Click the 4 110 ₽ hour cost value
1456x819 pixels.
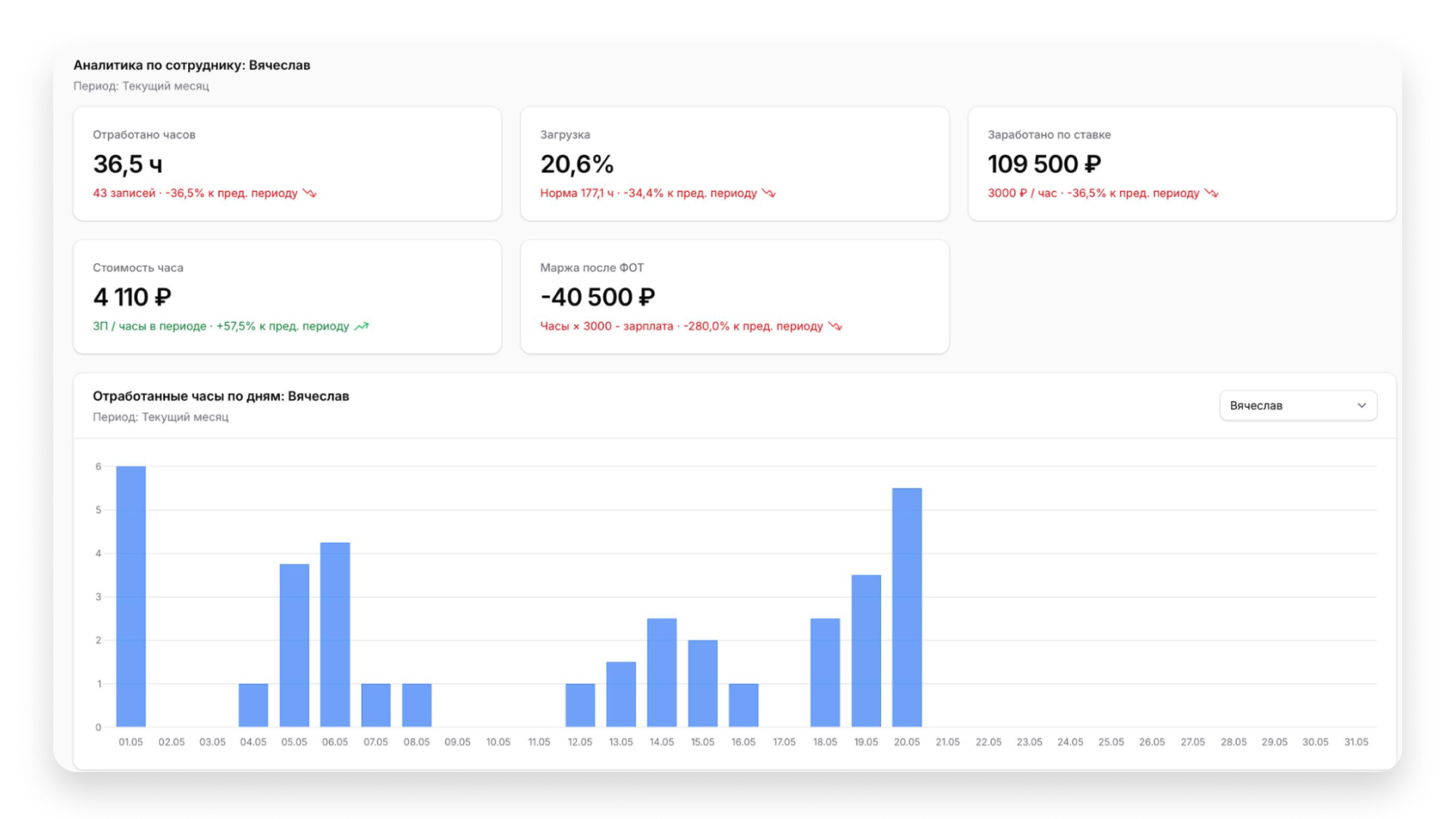point(132,297)
